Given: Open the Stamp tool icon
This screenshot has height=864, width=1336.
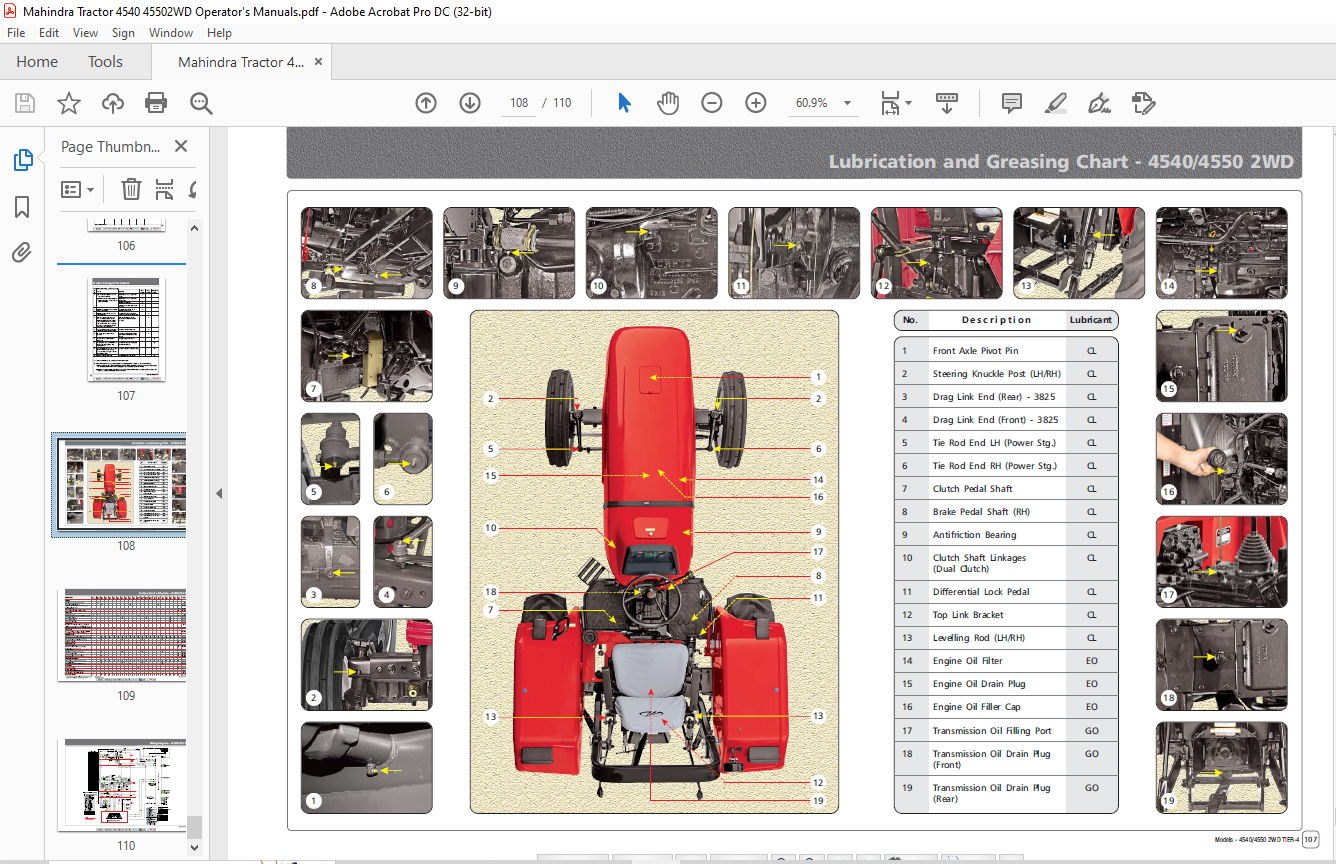Looking at the screenshot, I should tap(1143, 103).
